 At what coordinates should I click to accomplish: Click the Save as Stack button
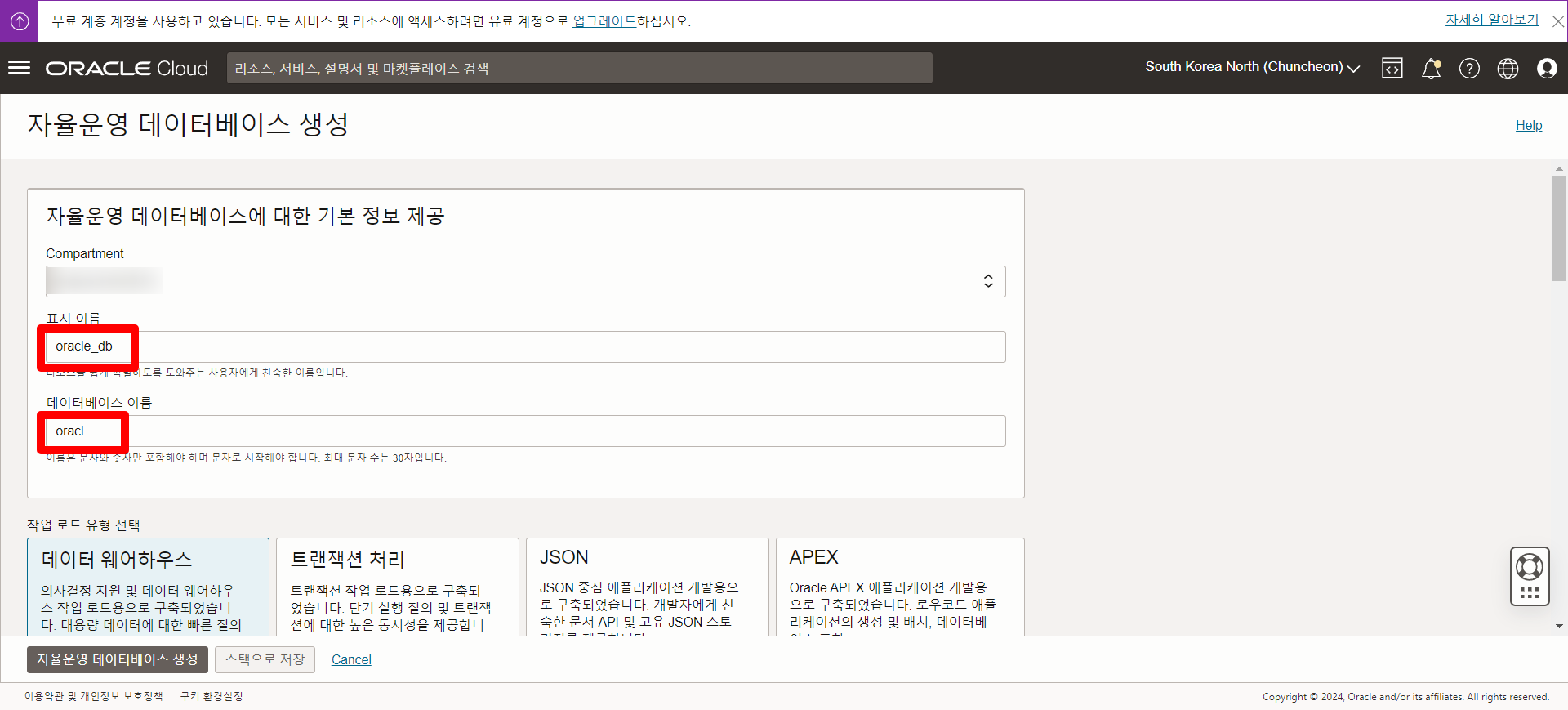point(265,659)
